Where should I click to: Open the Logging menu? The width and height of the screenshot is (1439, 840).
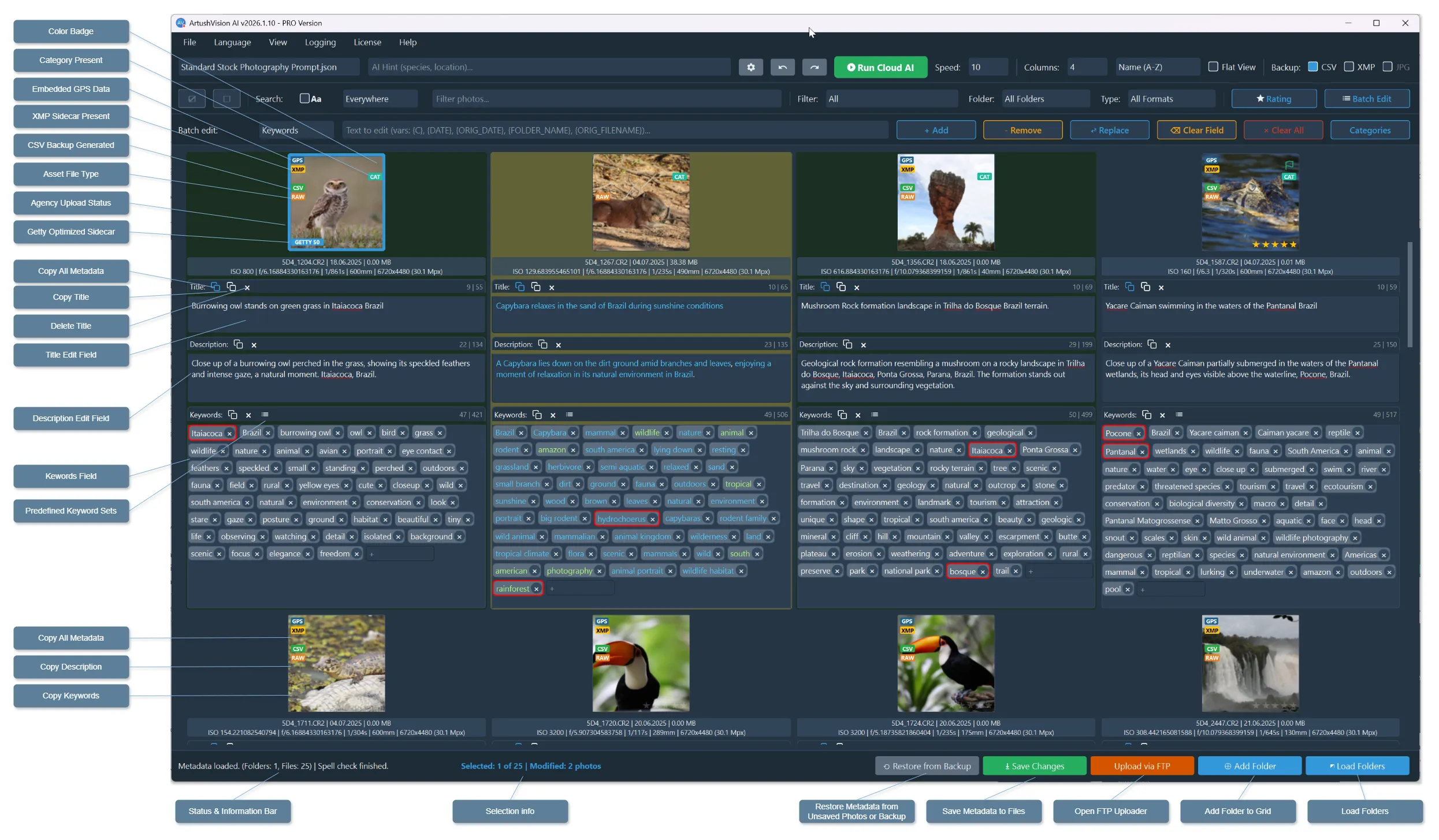[x=320, y=42]
